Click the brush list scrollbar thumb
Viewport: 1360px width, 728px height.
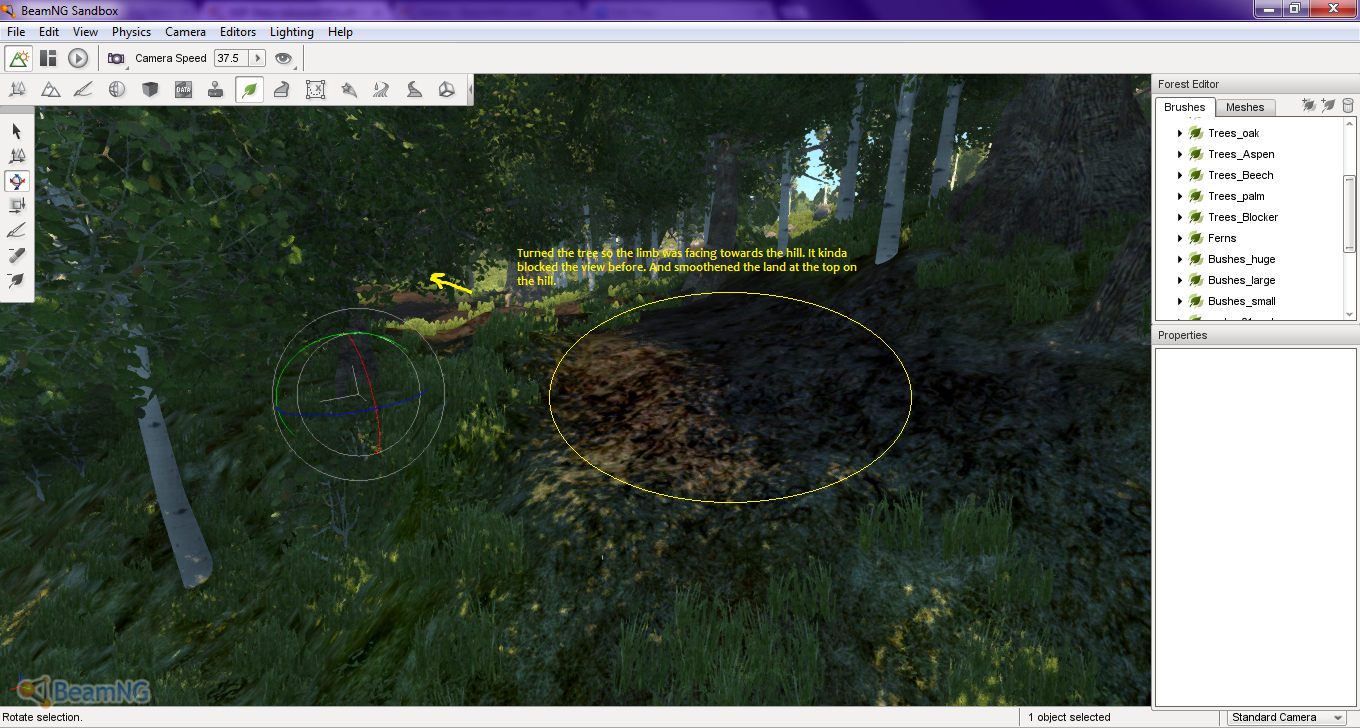[x=1350, y=212]
